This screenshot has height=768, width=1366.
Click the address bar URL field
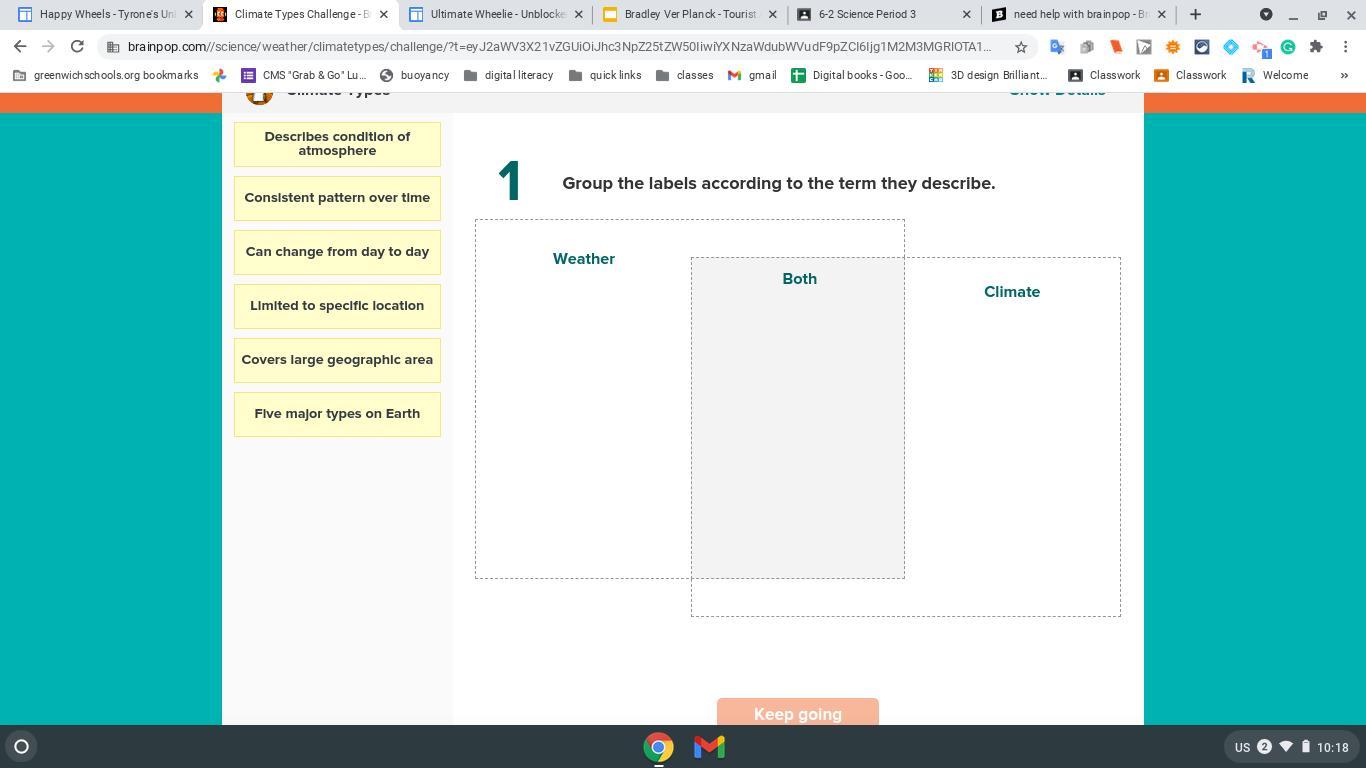560,47
